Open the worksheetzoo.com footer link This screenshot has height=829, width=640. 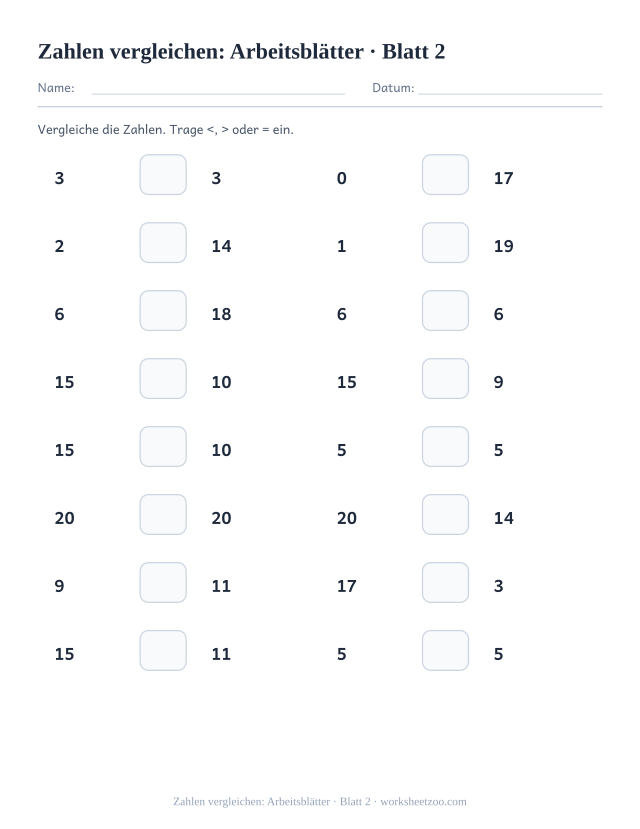[423, 802]
